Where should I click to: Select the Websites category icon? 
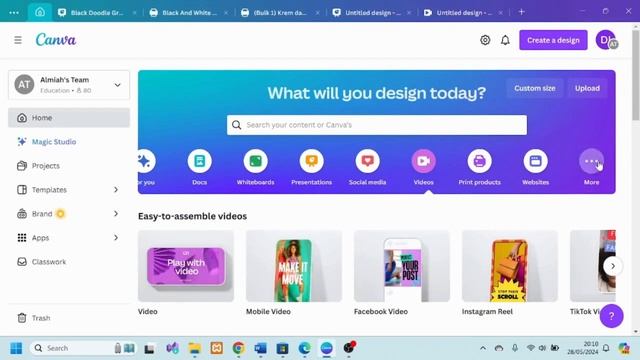coord(536,161)
